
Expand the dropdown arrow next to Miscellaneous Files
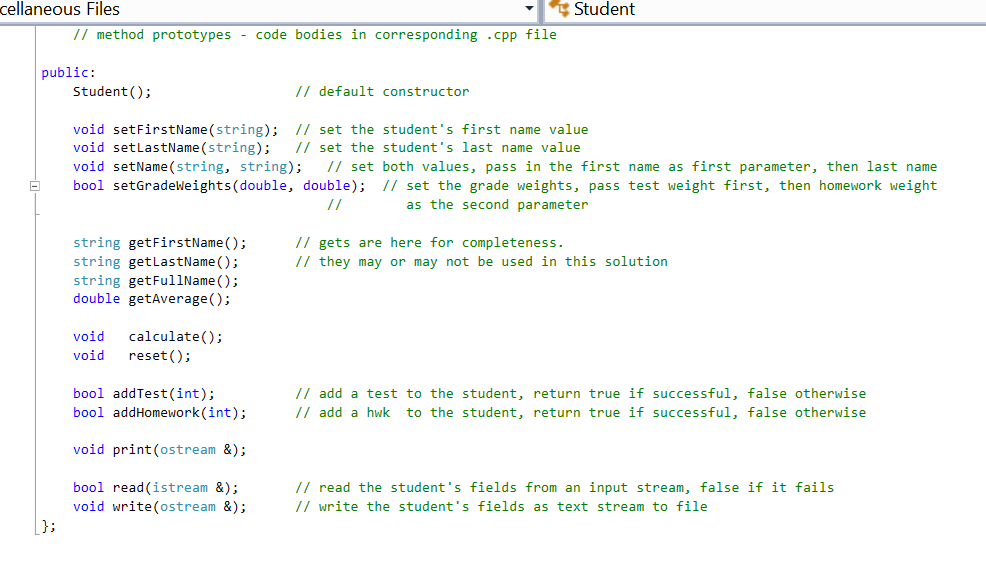(530, 10)
